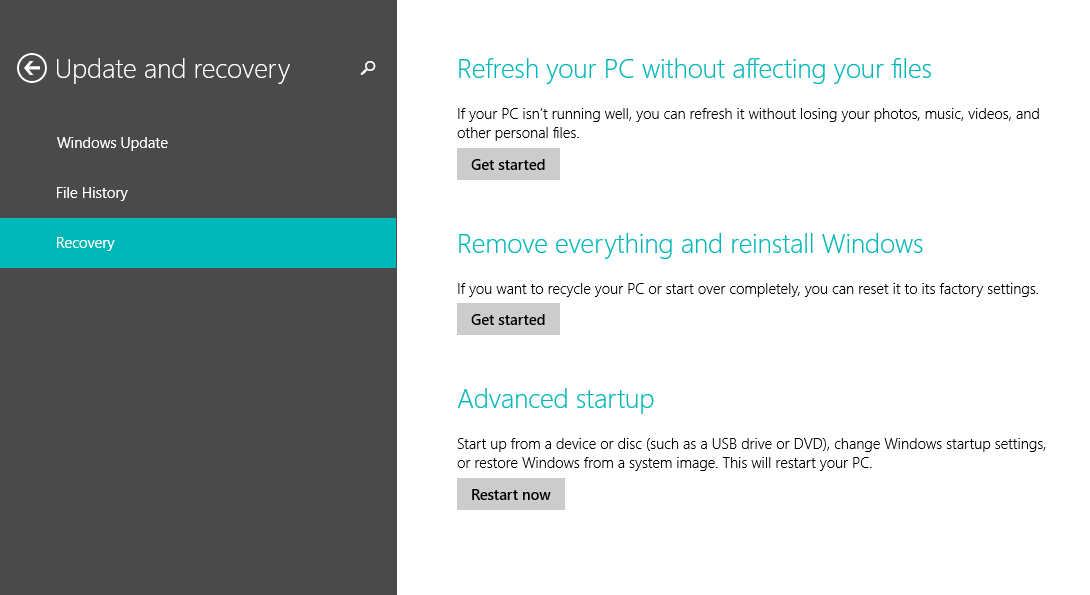Restart into advanced startup options
Image resolution: width=1090 pixels, height=595 pixels.
(510, 494)
